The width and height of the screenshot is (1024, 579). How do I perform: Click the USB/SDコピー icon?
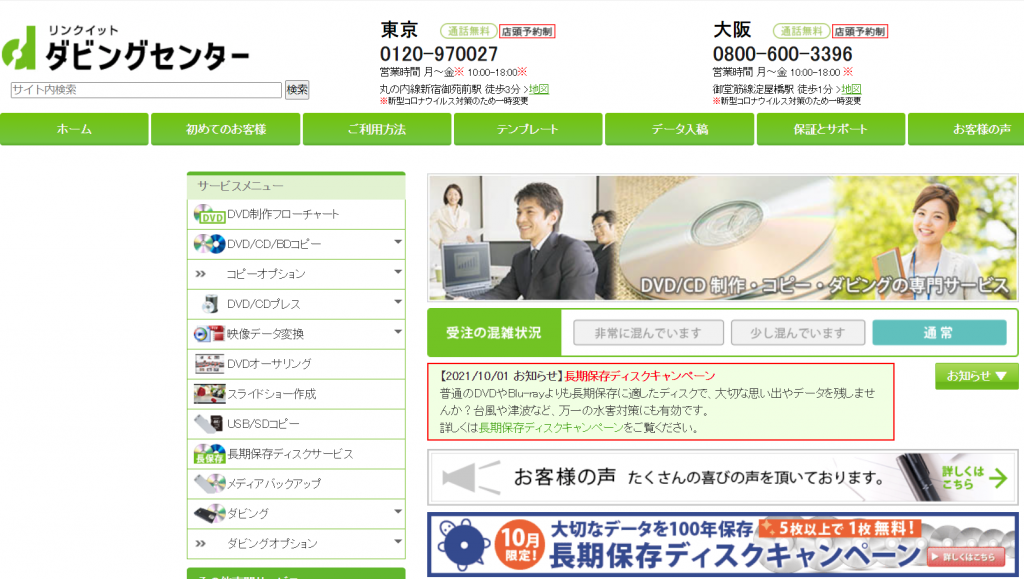click(x=208, y=424)
